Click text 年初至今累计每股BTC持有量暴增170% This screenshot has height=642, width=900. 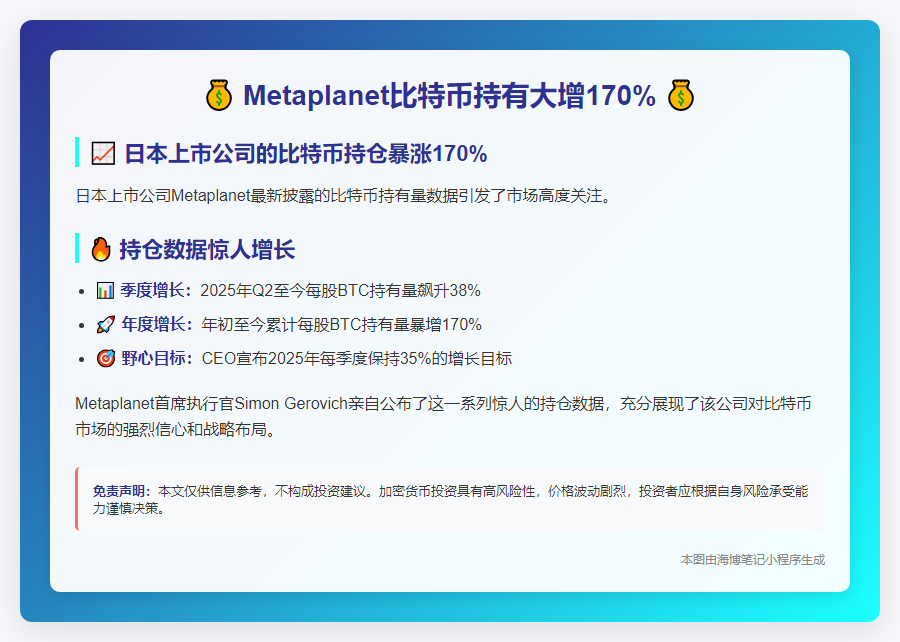[342, 325]
